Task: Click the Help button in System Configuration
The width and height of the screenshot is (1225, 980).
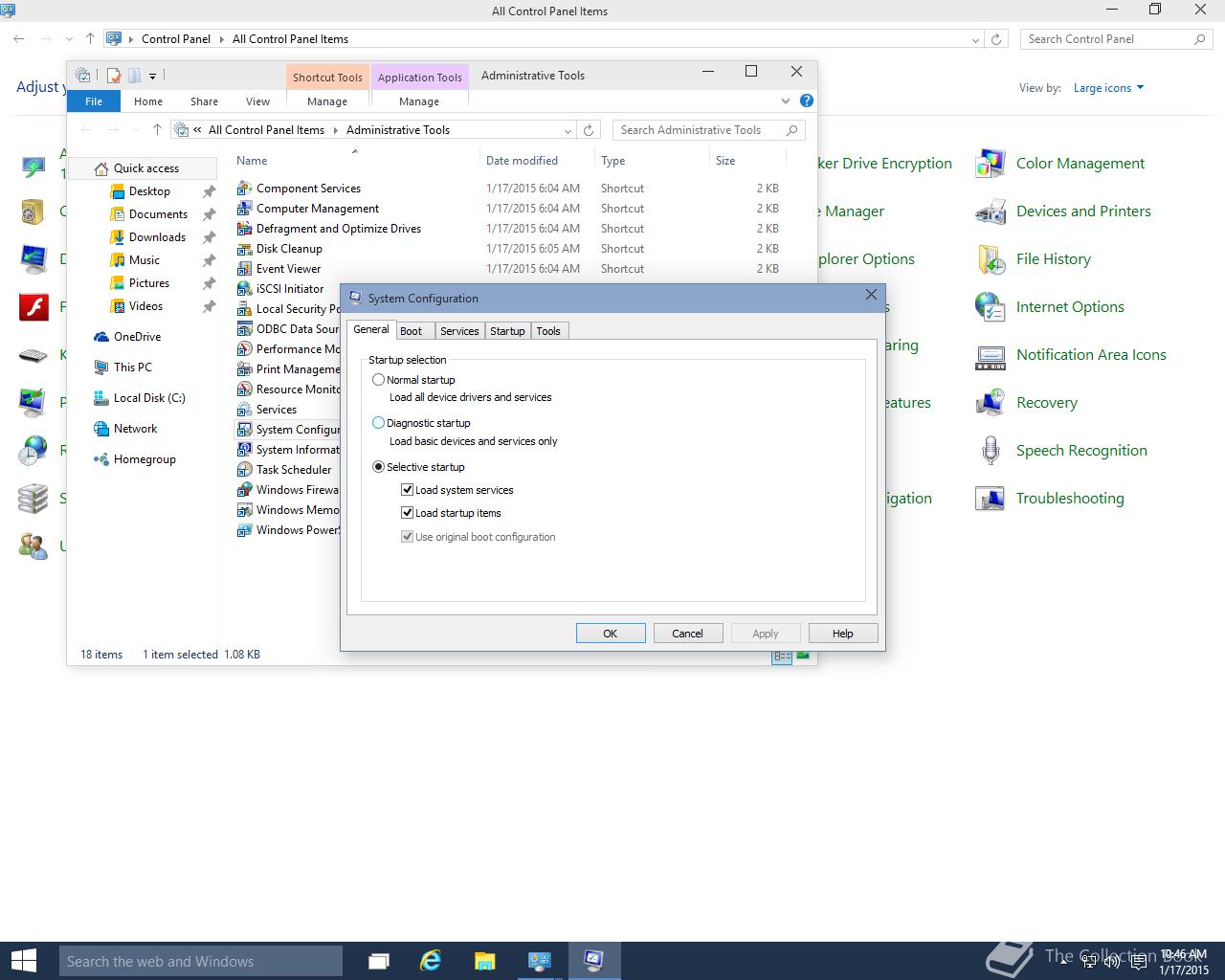Action: tap(842, 634)
